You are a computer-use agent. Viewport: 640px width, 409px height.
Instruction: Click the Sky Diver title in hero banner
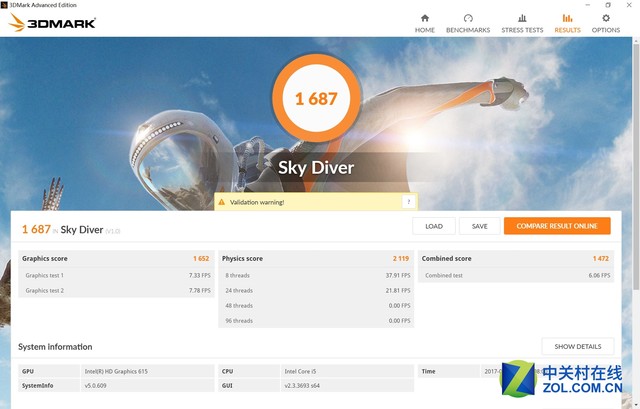coord(316,168)
